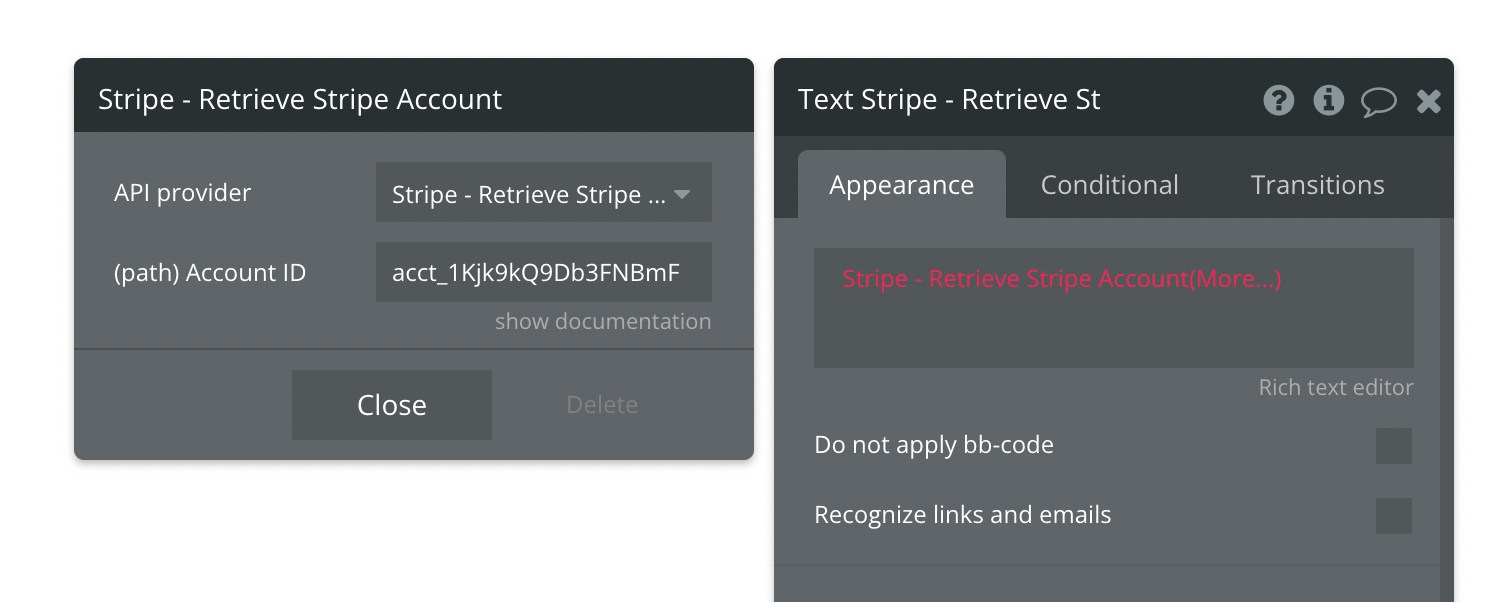Open the Transitions tab
The width and height of the screenshot is (1506, 602).
coord(1317,185)
